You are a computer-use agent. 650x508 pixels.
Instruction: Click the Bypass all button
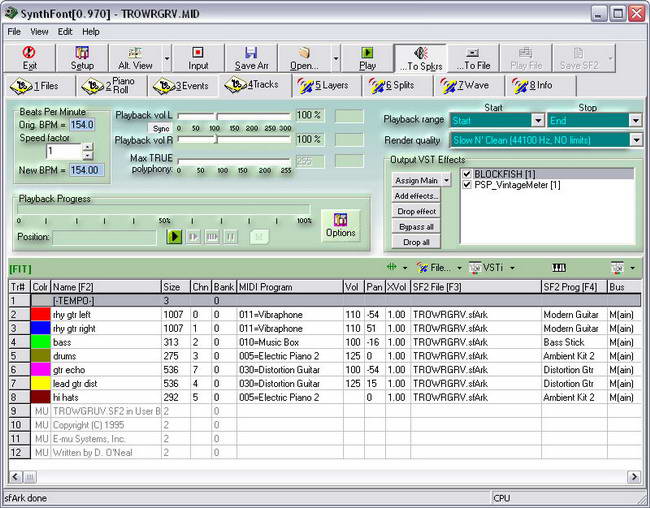pos(416,227)
